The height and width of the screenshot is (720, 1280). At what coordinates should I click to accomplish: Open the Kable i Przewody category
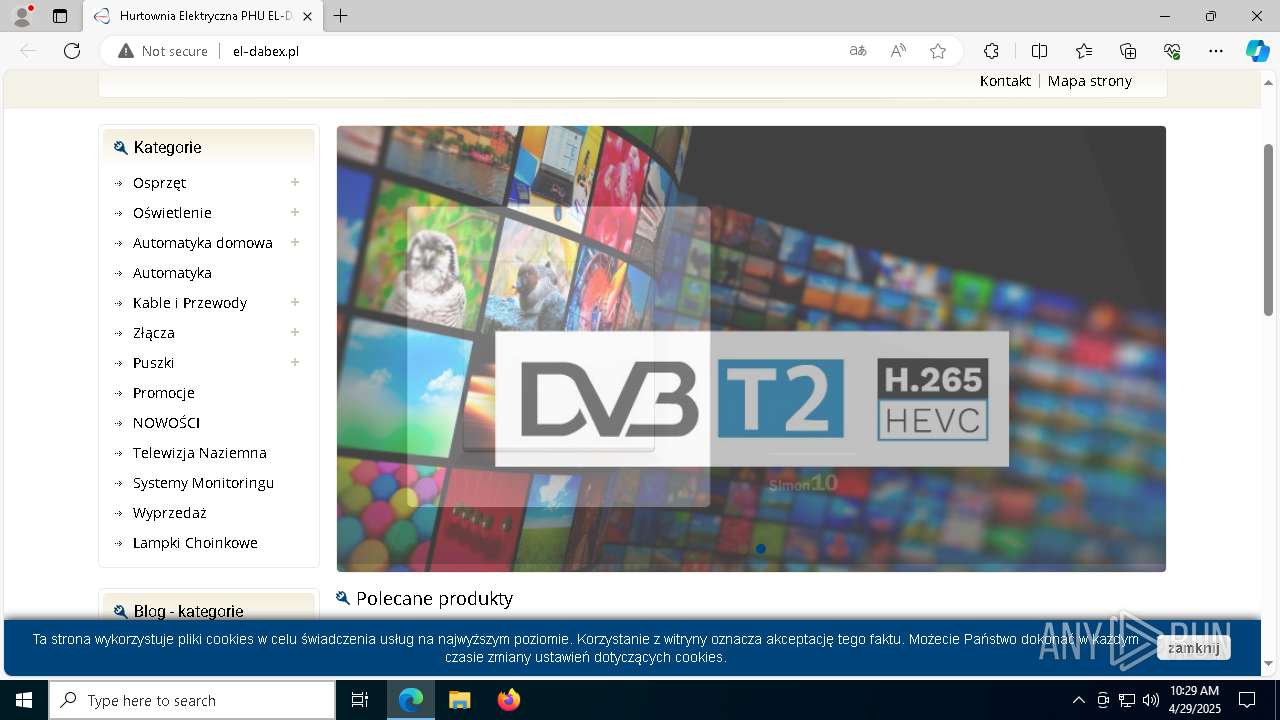(x=190, y=303)
